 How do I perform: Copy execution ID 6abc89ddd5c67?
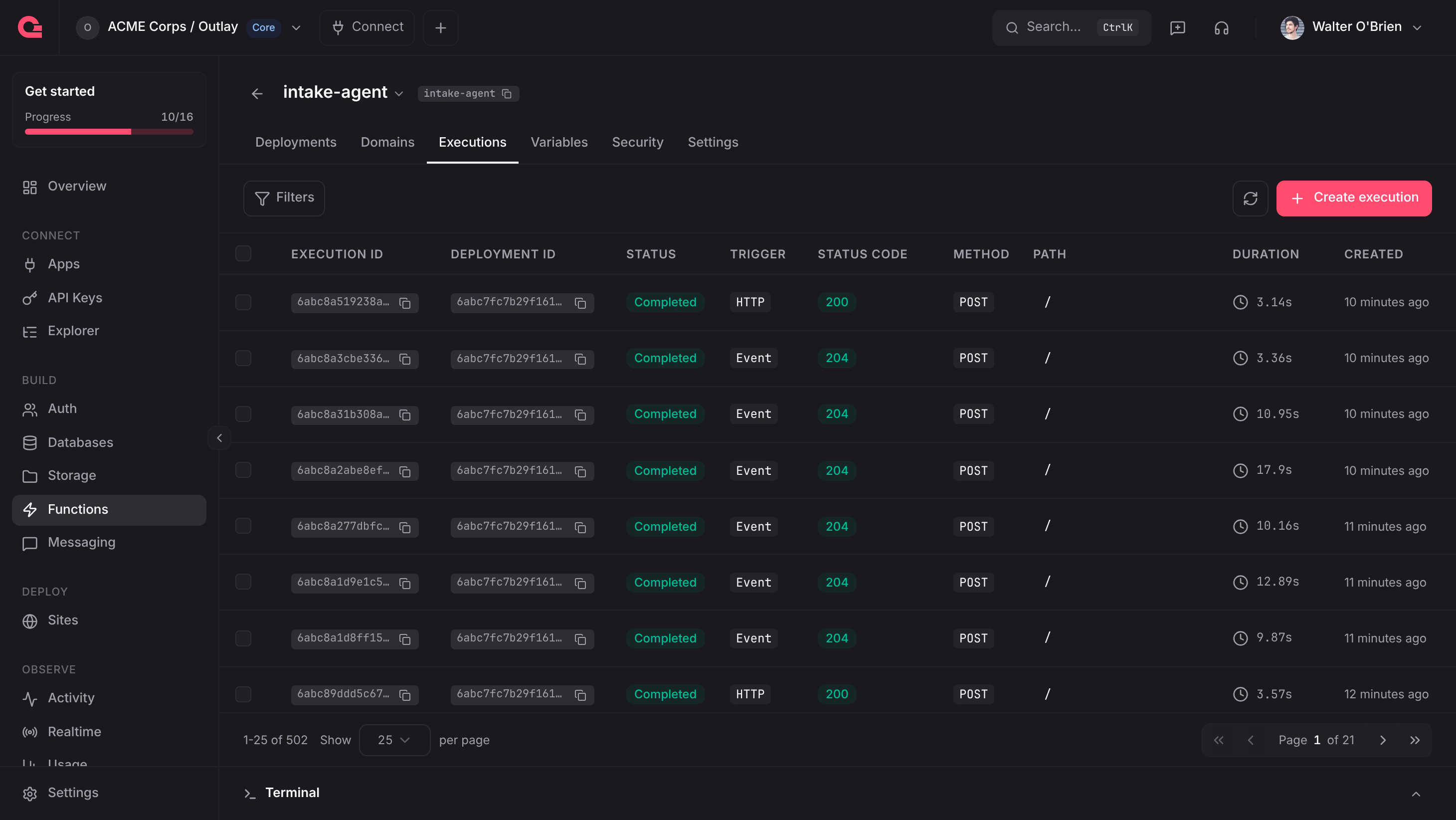[x=405, y=695]
